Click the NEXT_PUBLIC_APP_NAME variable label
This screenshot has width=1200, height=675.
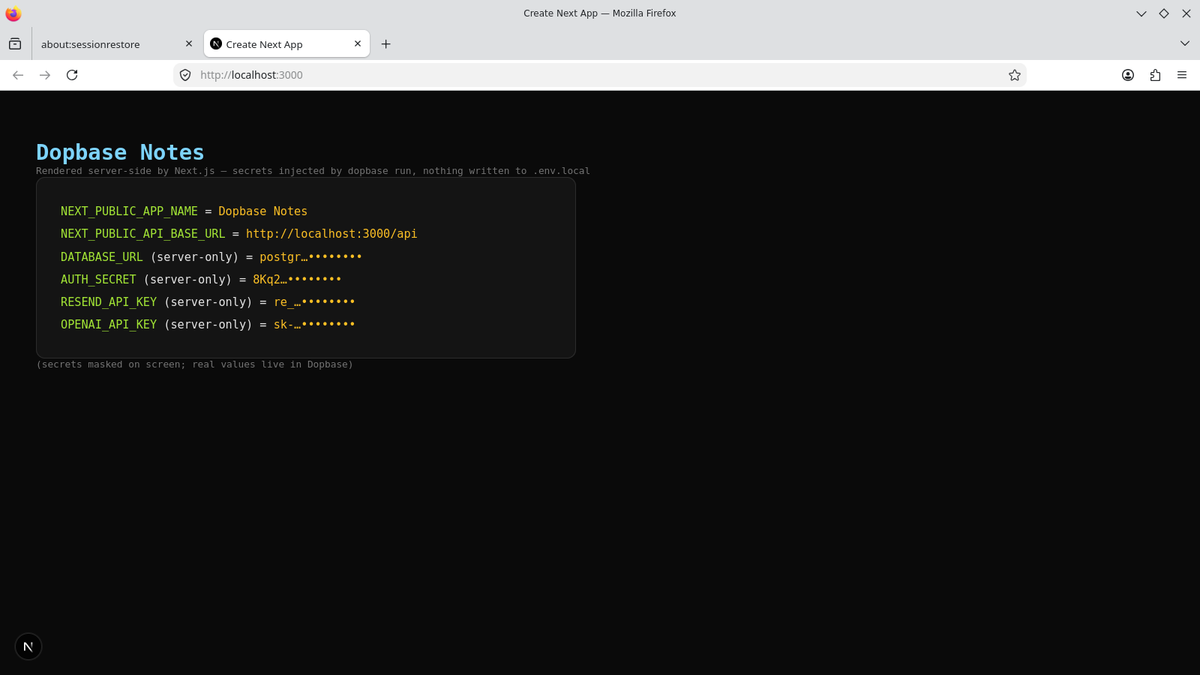(129, 211)
